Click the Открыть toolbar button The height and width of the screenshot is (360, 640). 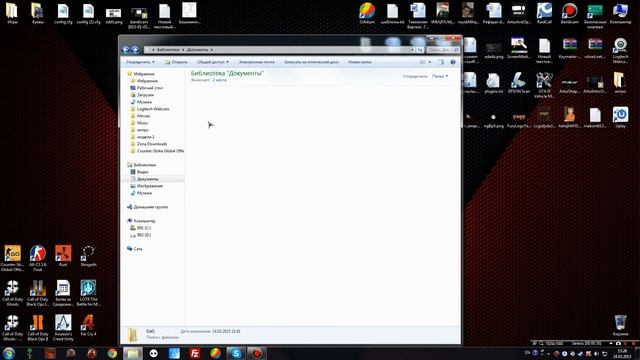click(176, 62)
